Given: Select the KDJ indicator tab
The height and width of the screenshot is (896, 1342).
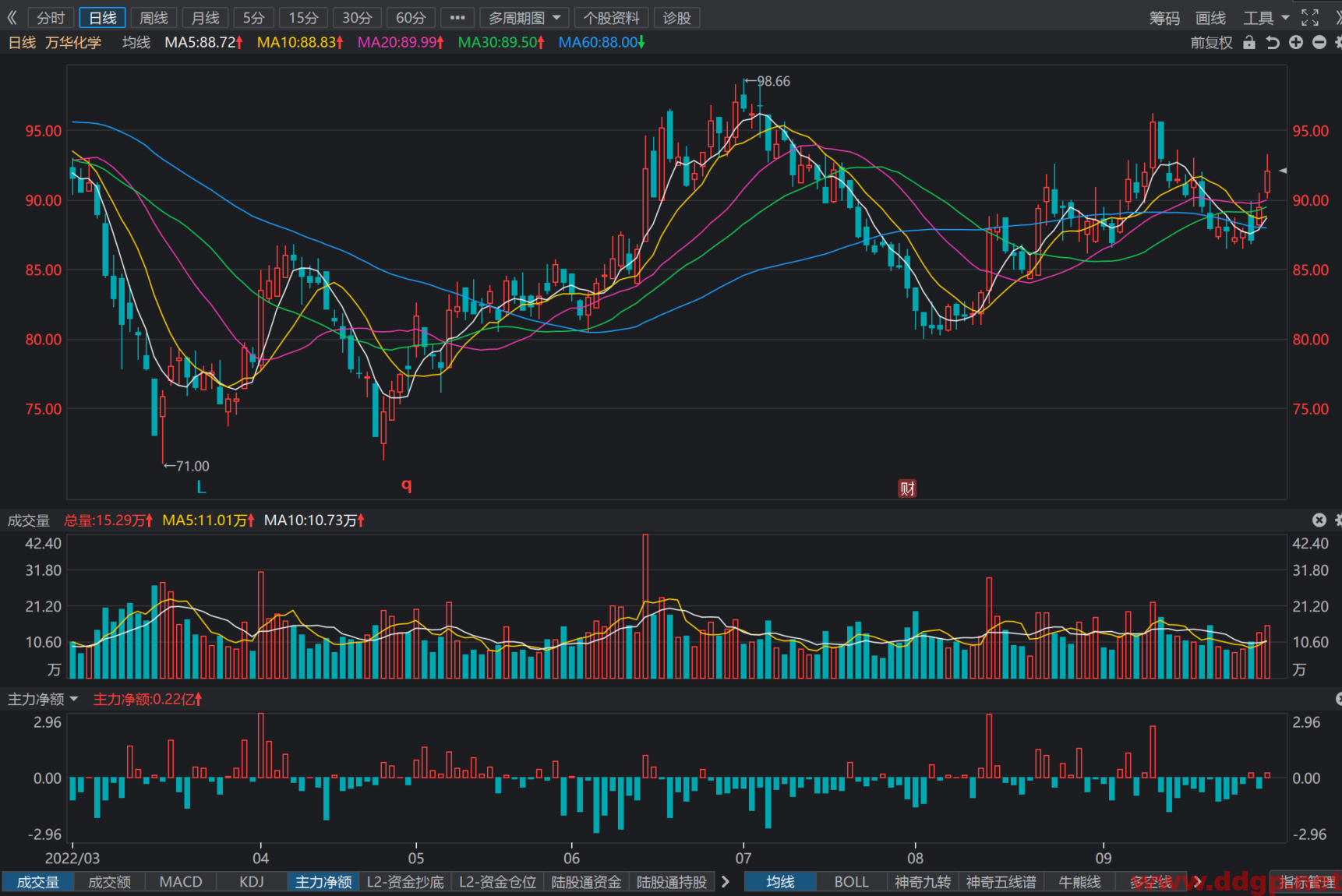Looking at the screenshot, I should (x=252, y=882).
